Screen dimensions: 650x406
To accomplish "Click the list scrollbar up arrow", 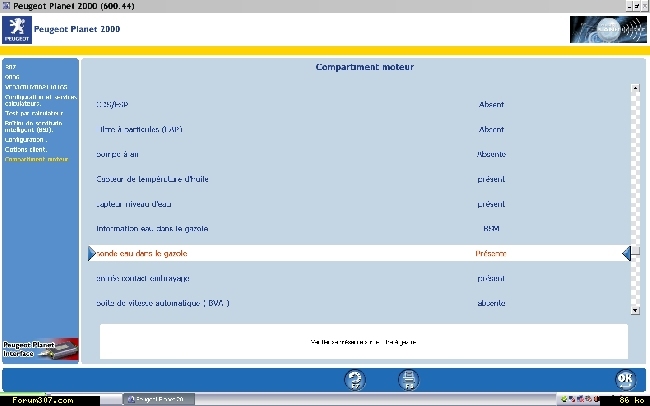I will tap(635, 88).
